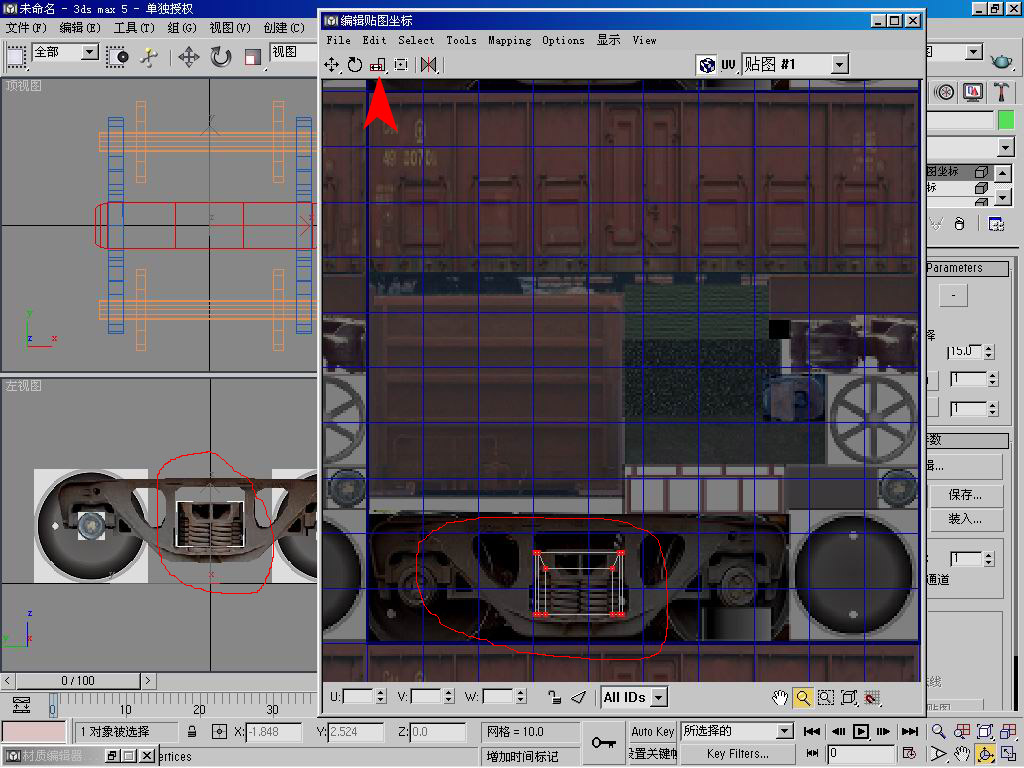The height and width of the screenshot is (768, 1024).
Task: Open the Tools menu in UV editor
Action: 461,40
